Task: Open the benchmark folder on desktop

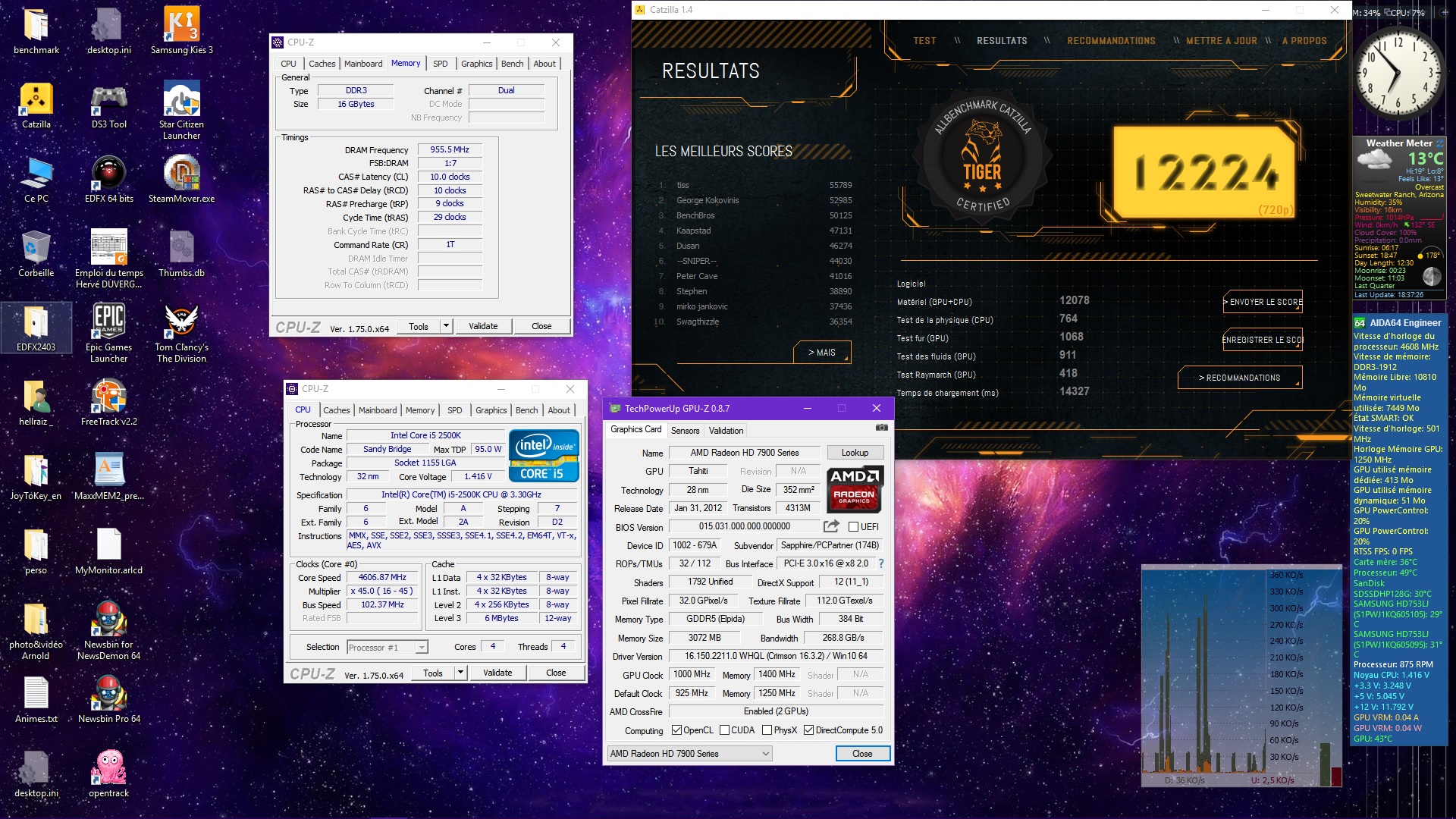Action: (x=36, y=32)
